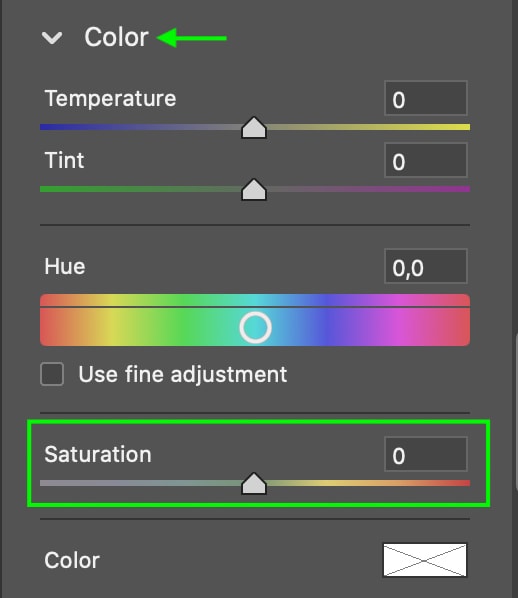Viewport: 518px width, 598px height.
Task: Click the circular Hue selector knob
Action: point(255,328)
